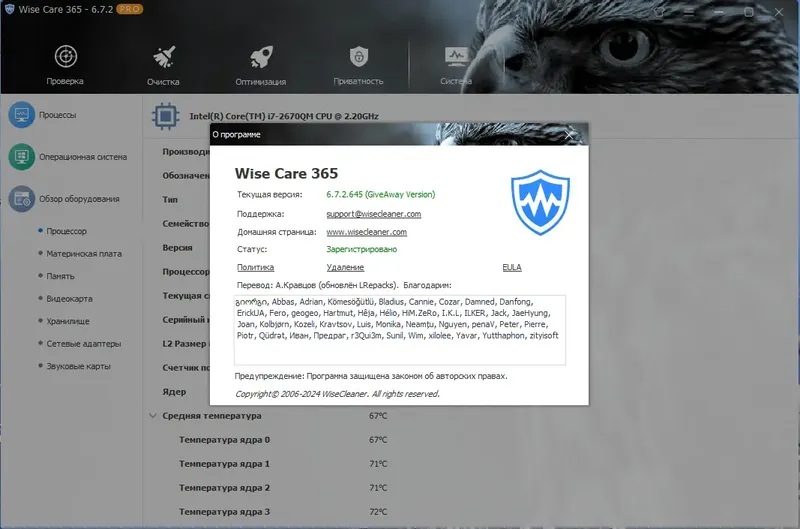Open the Проверка checkup icon
800x529 pixels.
65,57
